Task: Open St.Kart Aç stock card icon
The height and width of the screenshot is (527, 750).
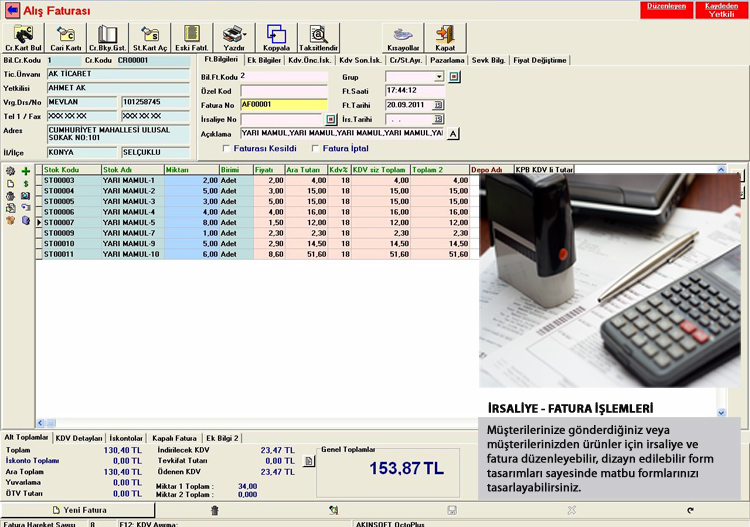Action: [x=150, y=37]
